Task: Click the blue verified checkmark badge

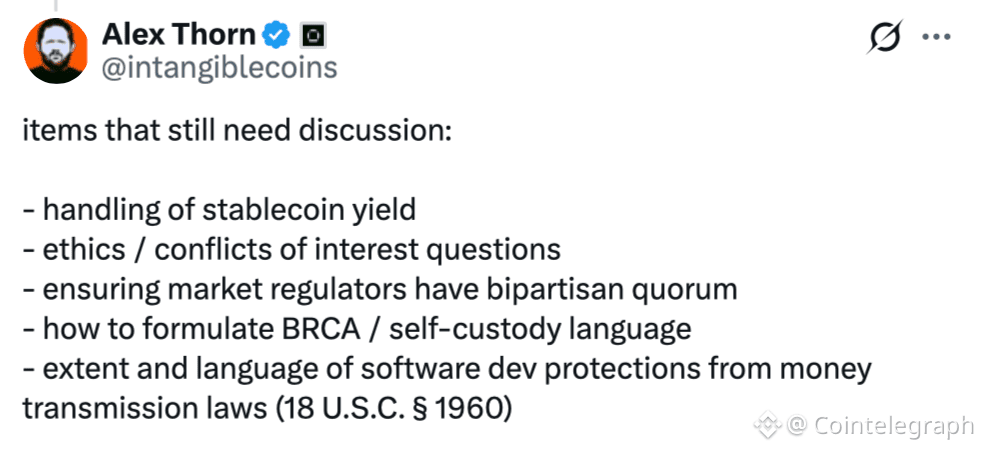Action: (x=276, y=36)
